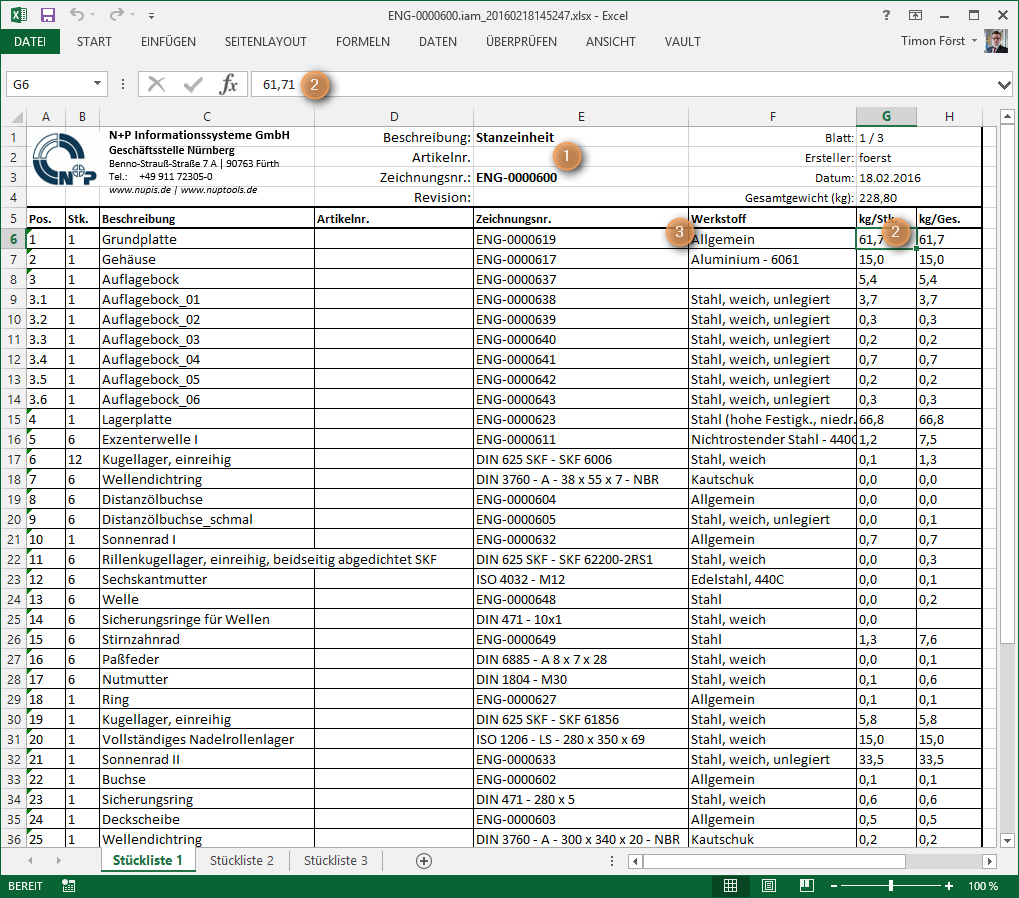The image size is (1019, 898).
Task: Switch to Page Break Preview view
Action: [805, 886]
